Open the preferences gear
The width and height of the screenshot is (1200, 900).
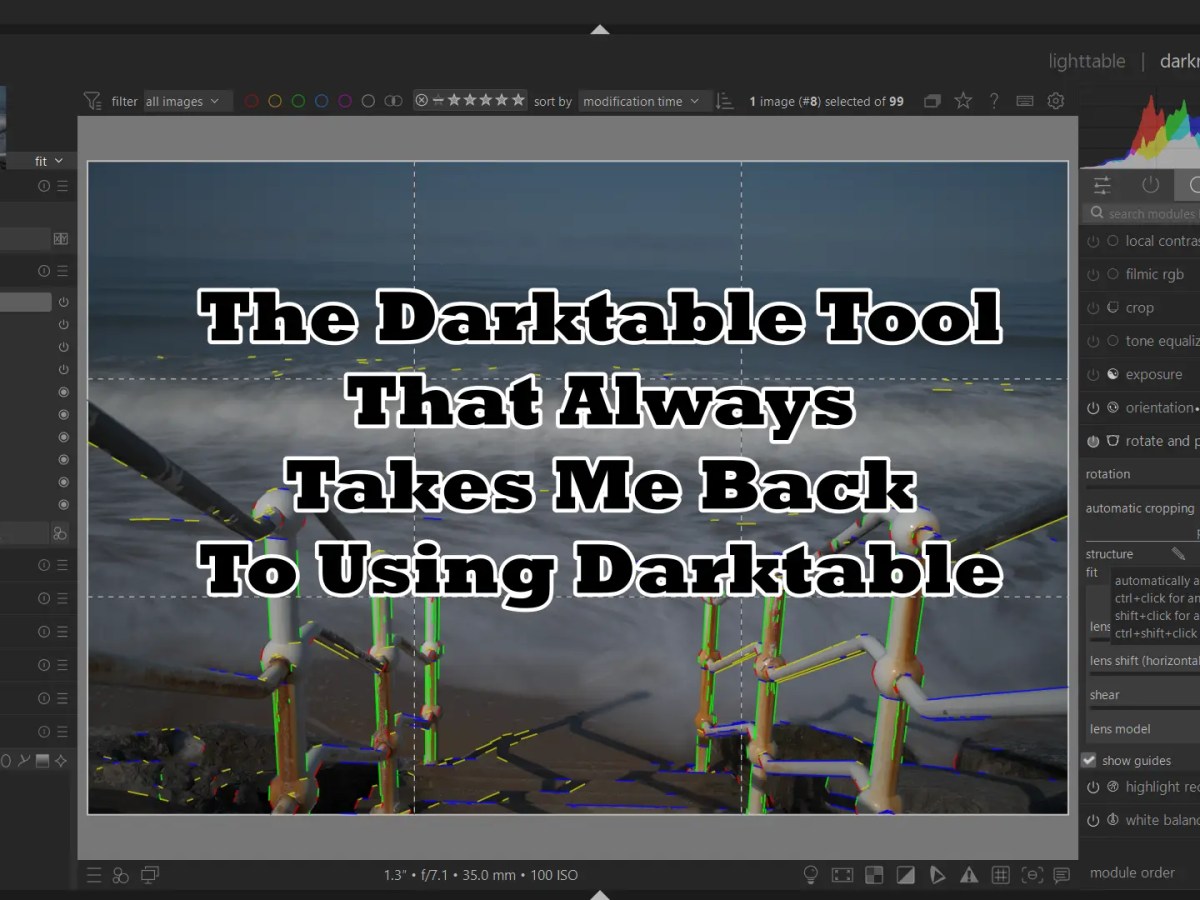pyautogui.click(x=1055, y=101)
